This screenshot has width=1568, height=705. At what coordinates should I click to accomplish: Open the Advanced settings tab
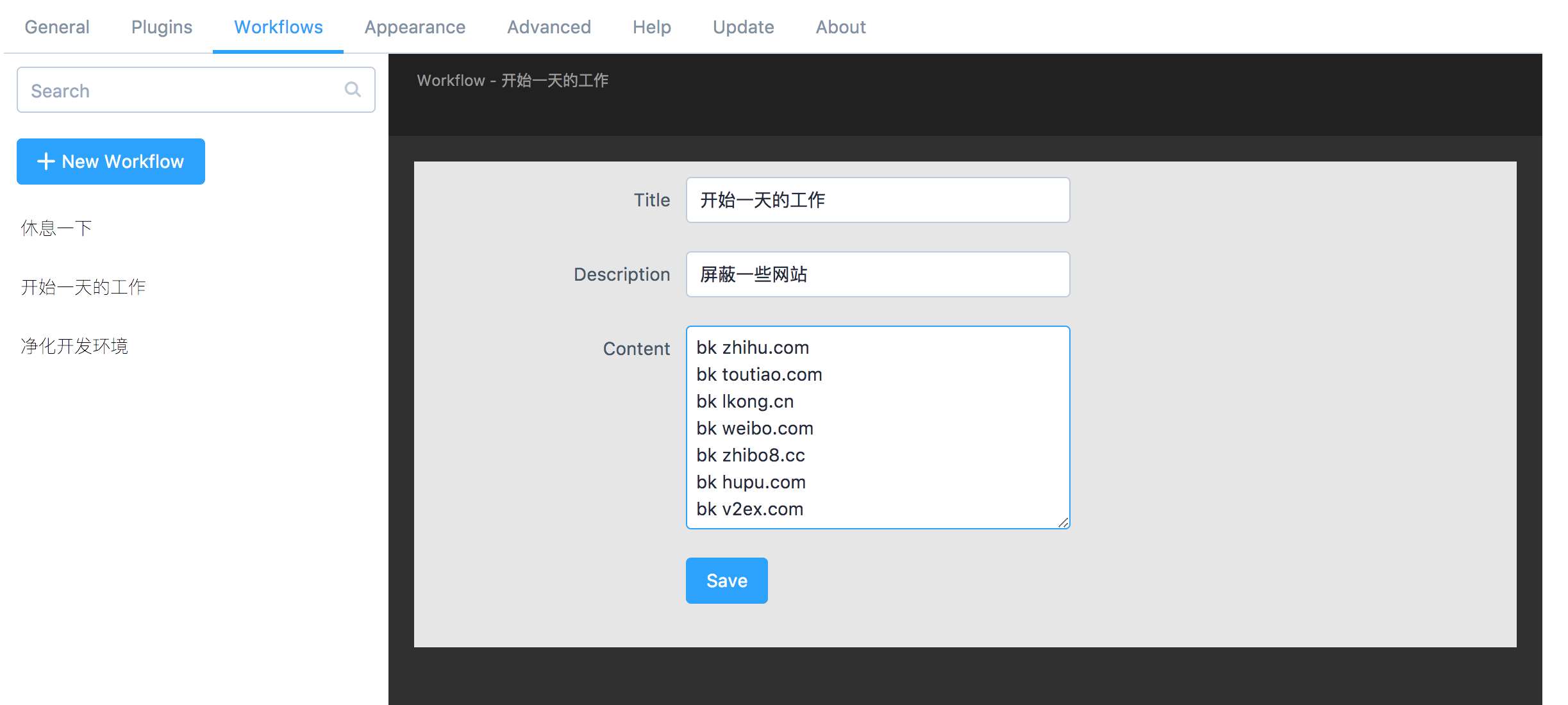(x=549, y=27)
